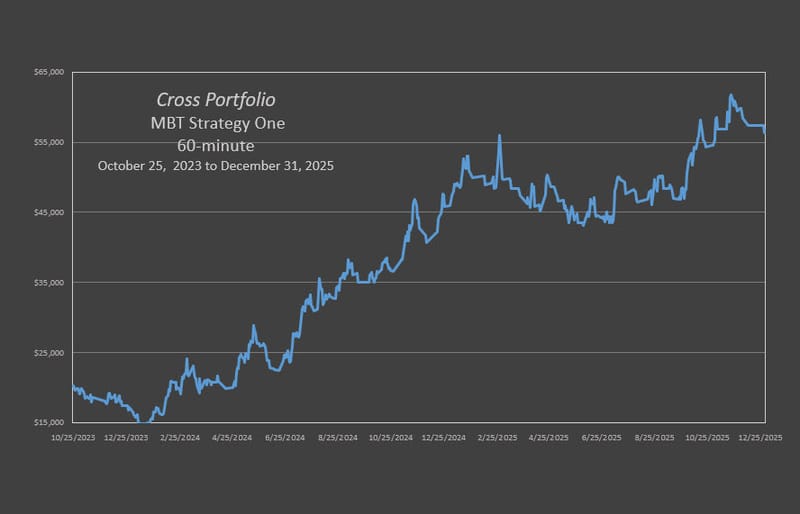Pick the $35,000 y-axis label
The width and height of the screenshot is (800, 514).
pyautogui.click(x=49, y=282)
